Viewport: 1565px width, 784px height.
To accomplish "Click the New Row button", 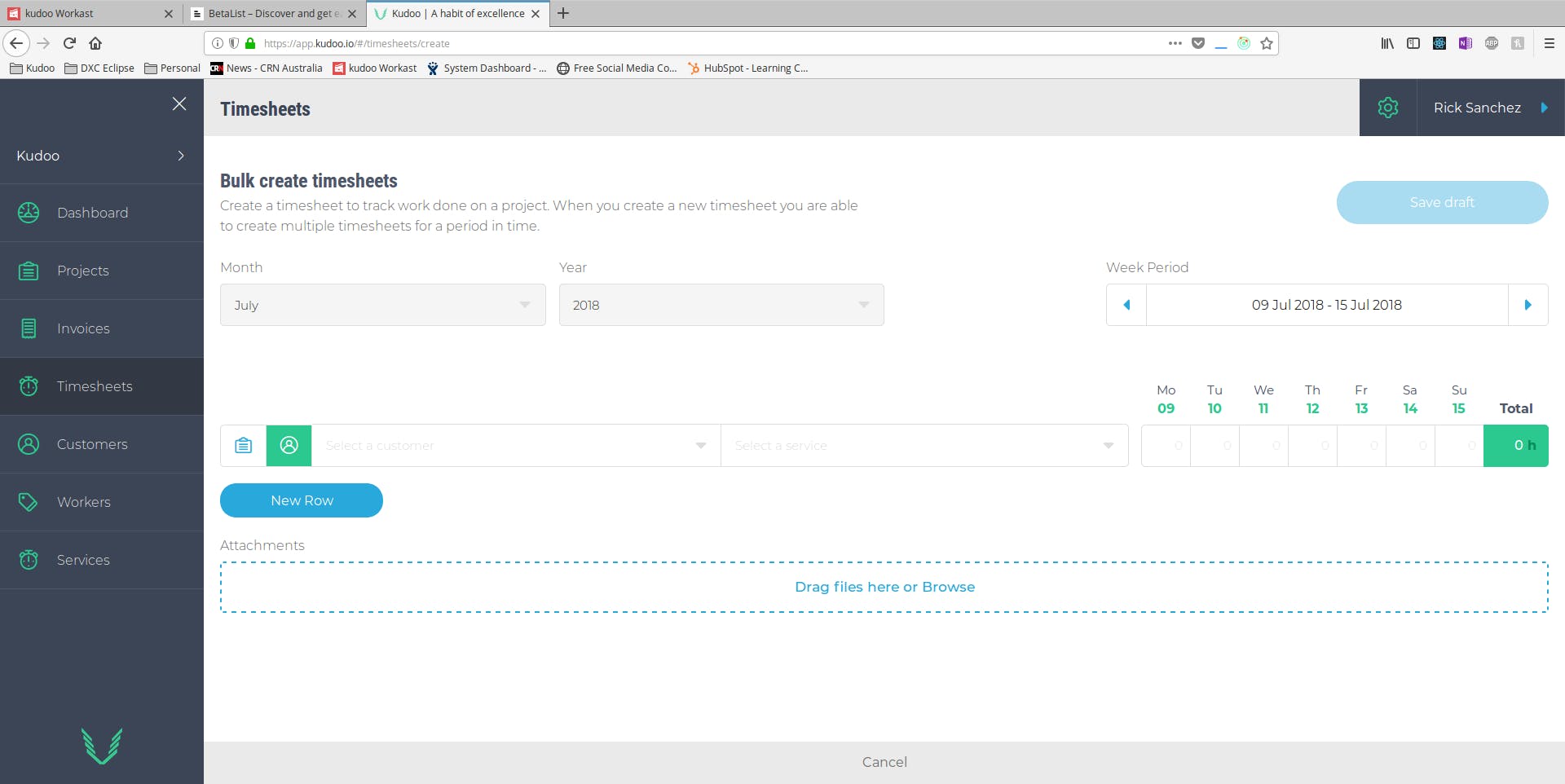I will 302,500.
